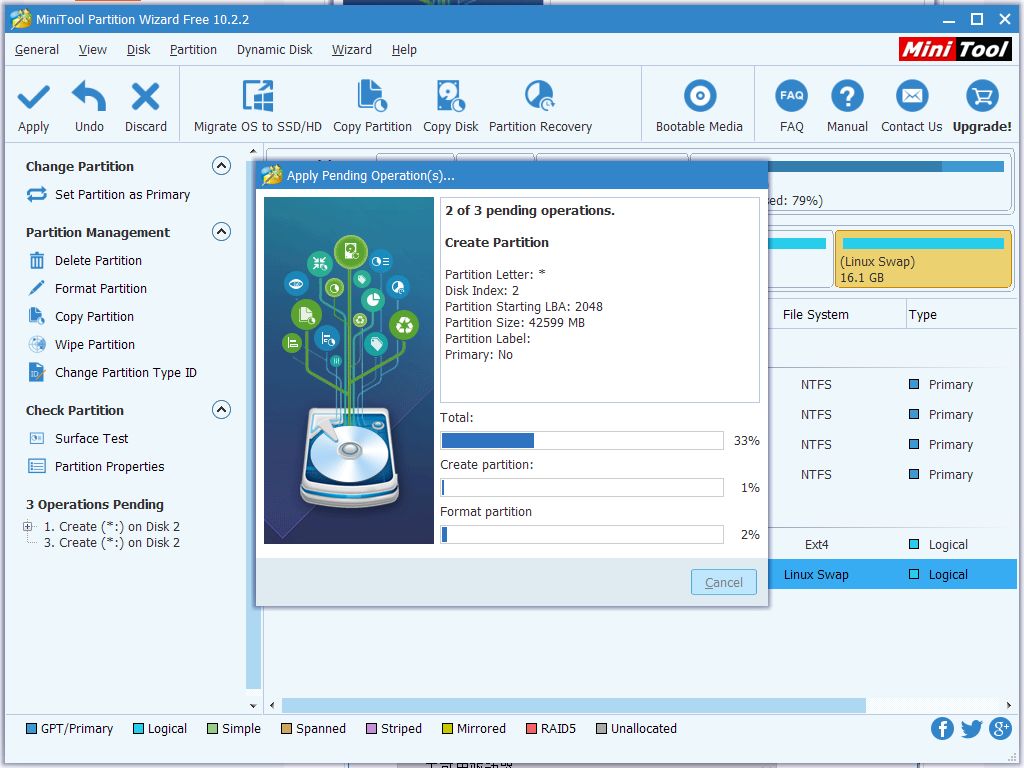Click the Upgrade! cart icon
Image resolution: width=1024 pixels, height=768 pixels.
[982, 96]
